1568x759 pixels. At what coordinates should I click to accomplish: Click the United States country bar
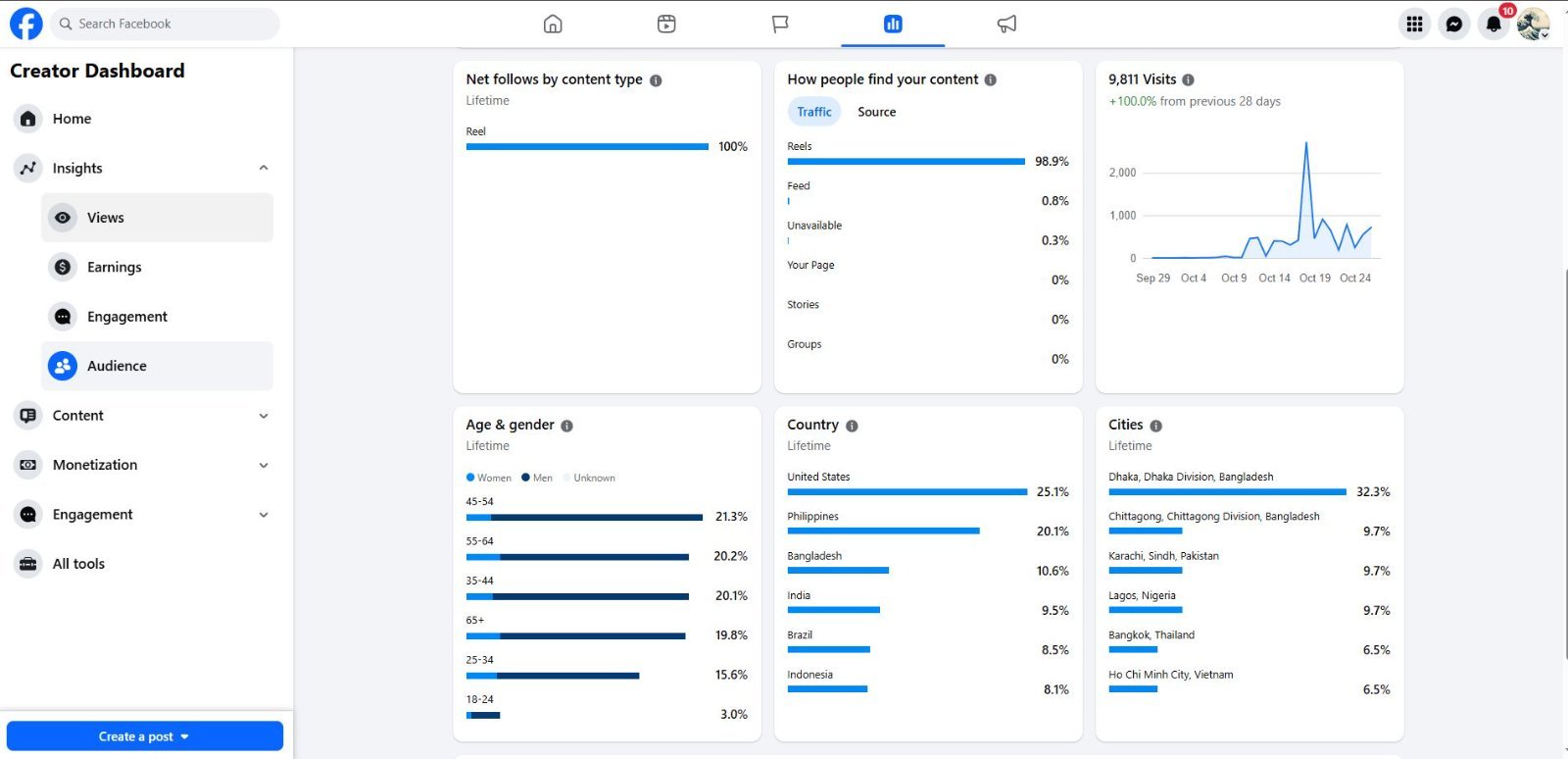point(906,491)
